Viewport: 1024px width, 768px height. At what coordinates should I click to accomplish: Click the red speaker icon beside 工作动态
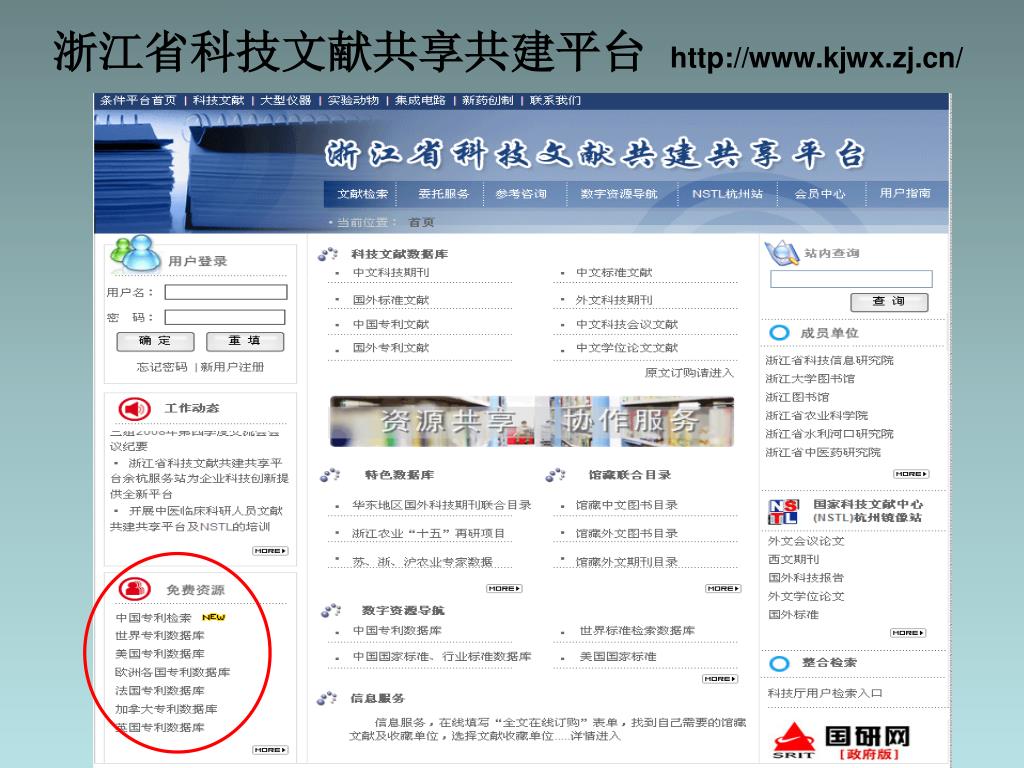(x=135, y=409)
